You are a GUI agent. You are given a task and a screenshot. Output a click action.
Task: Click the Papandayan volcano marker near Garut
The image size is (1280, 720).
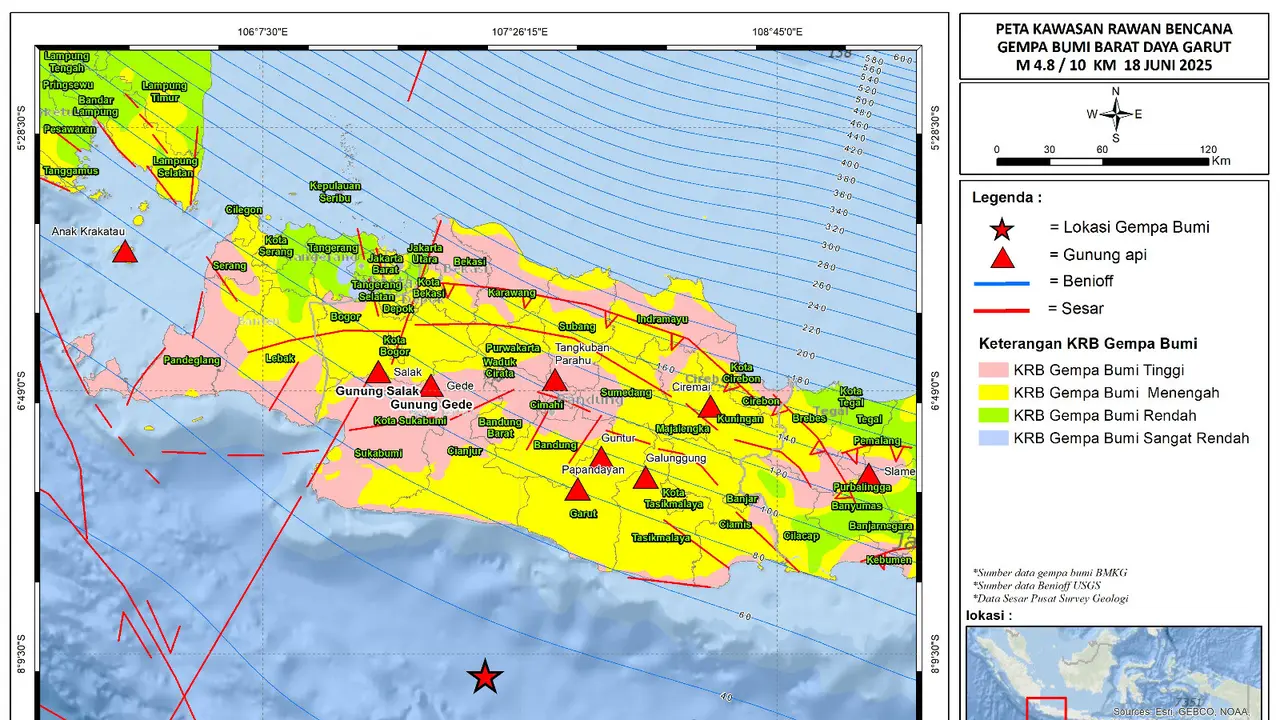(576, 489)
